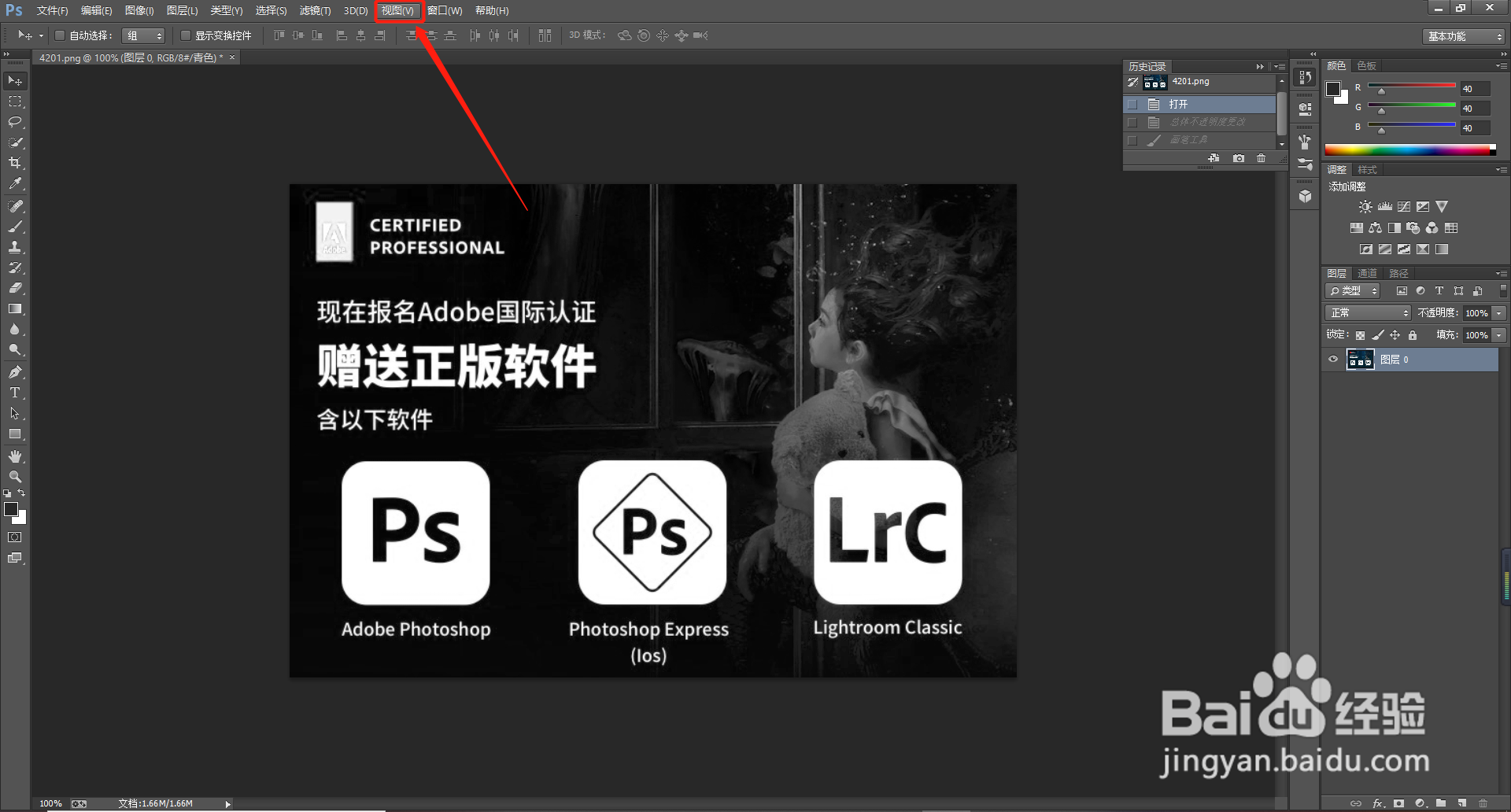Open the 正常 blend mode dropdown

pos(1368,313)
